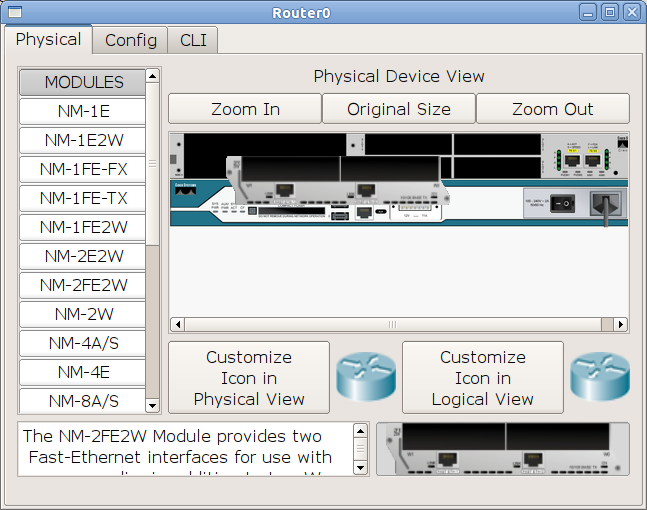Viewport: 647px width, 510px height.
Task: Toggle the router power switch
Action: click(562, 203)
